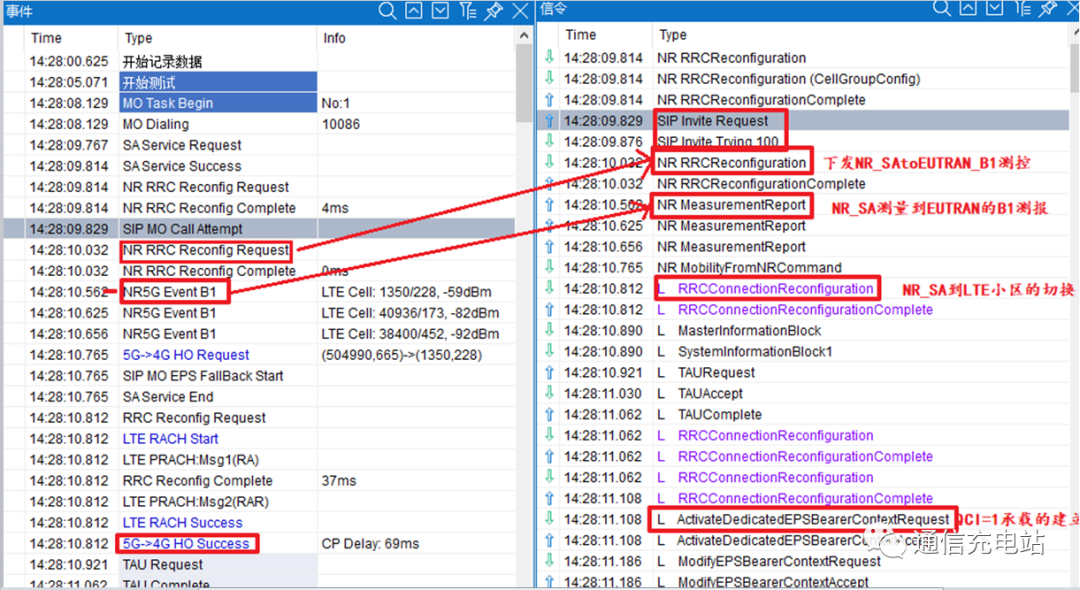The image size is (1080, 590).
Task: Click Time column header in 信令 panel
Action: tap(581, 34)
